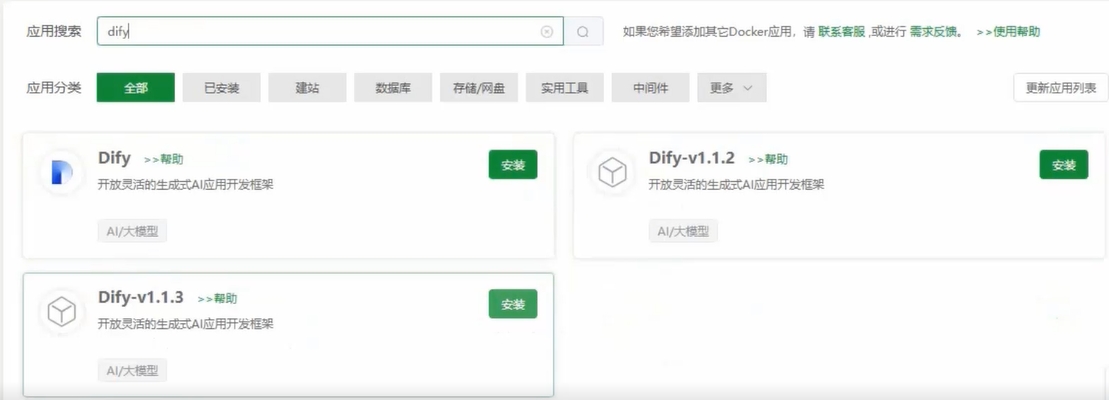Click the 应用分类 label
Image resolution: width=1109 pixels, height=400 pixels.
click(54, 88)
